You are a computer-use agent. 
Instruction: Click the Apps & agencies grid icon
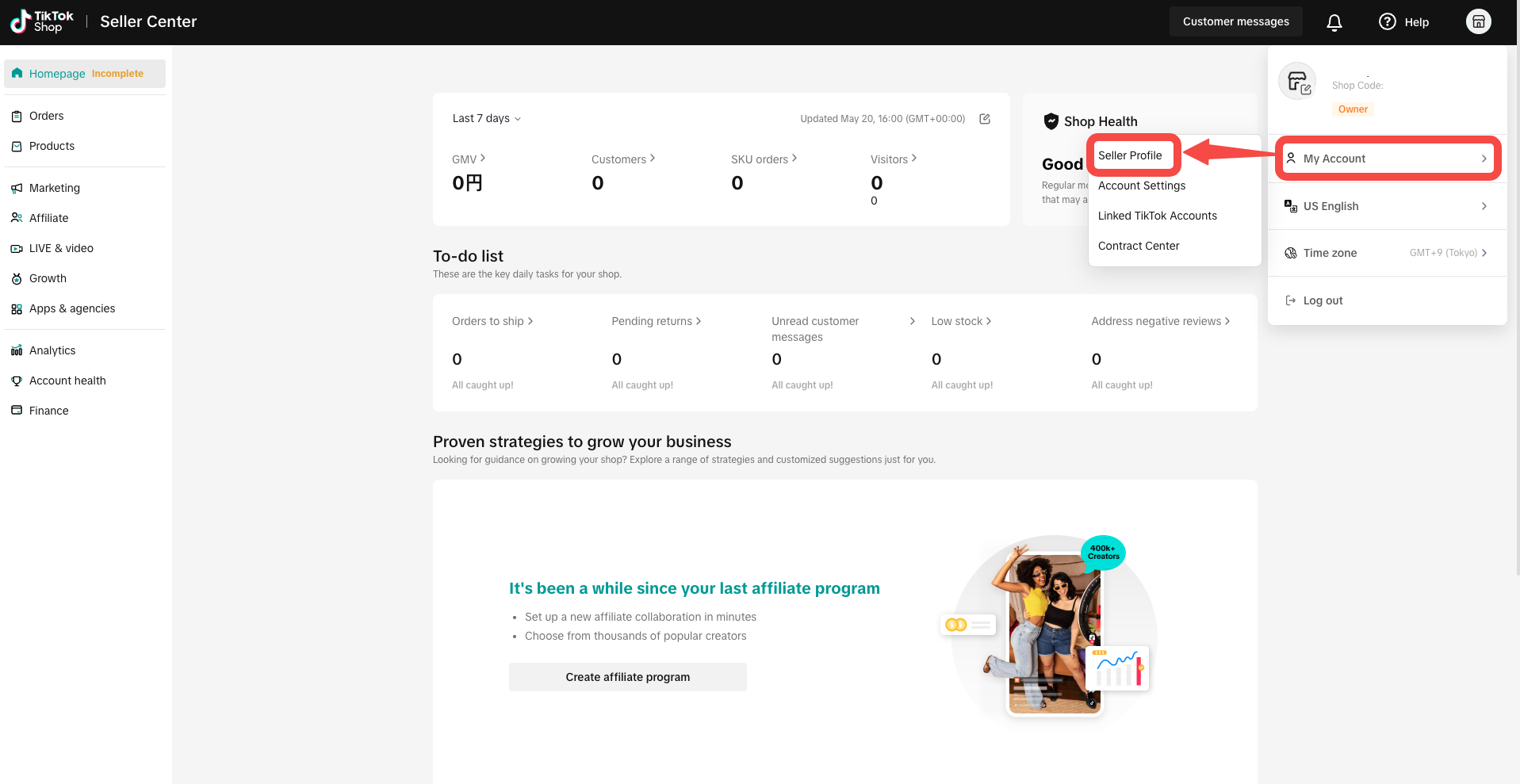(x=17, y=309)
